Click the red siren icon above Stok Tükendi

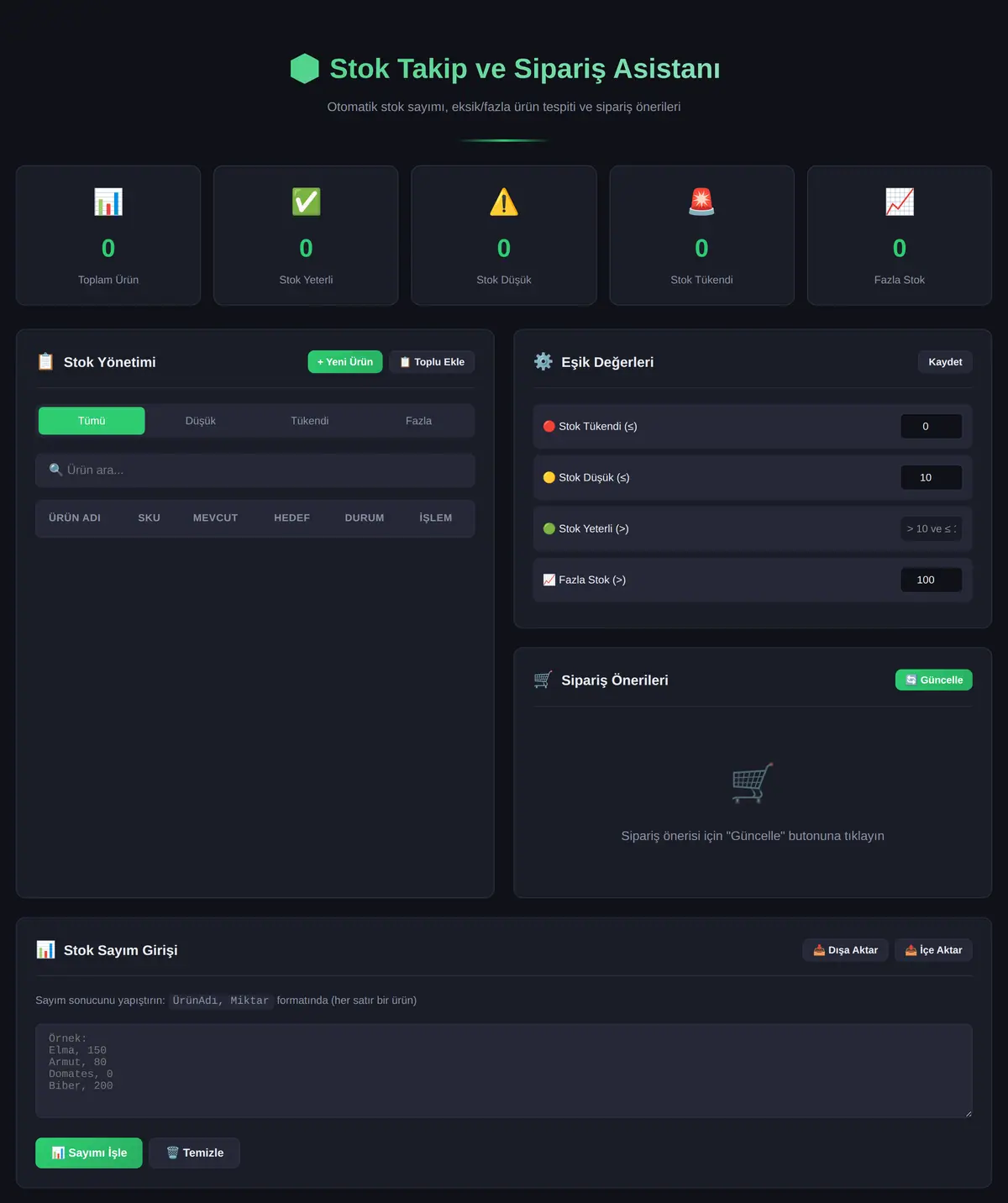pos(701,202)
